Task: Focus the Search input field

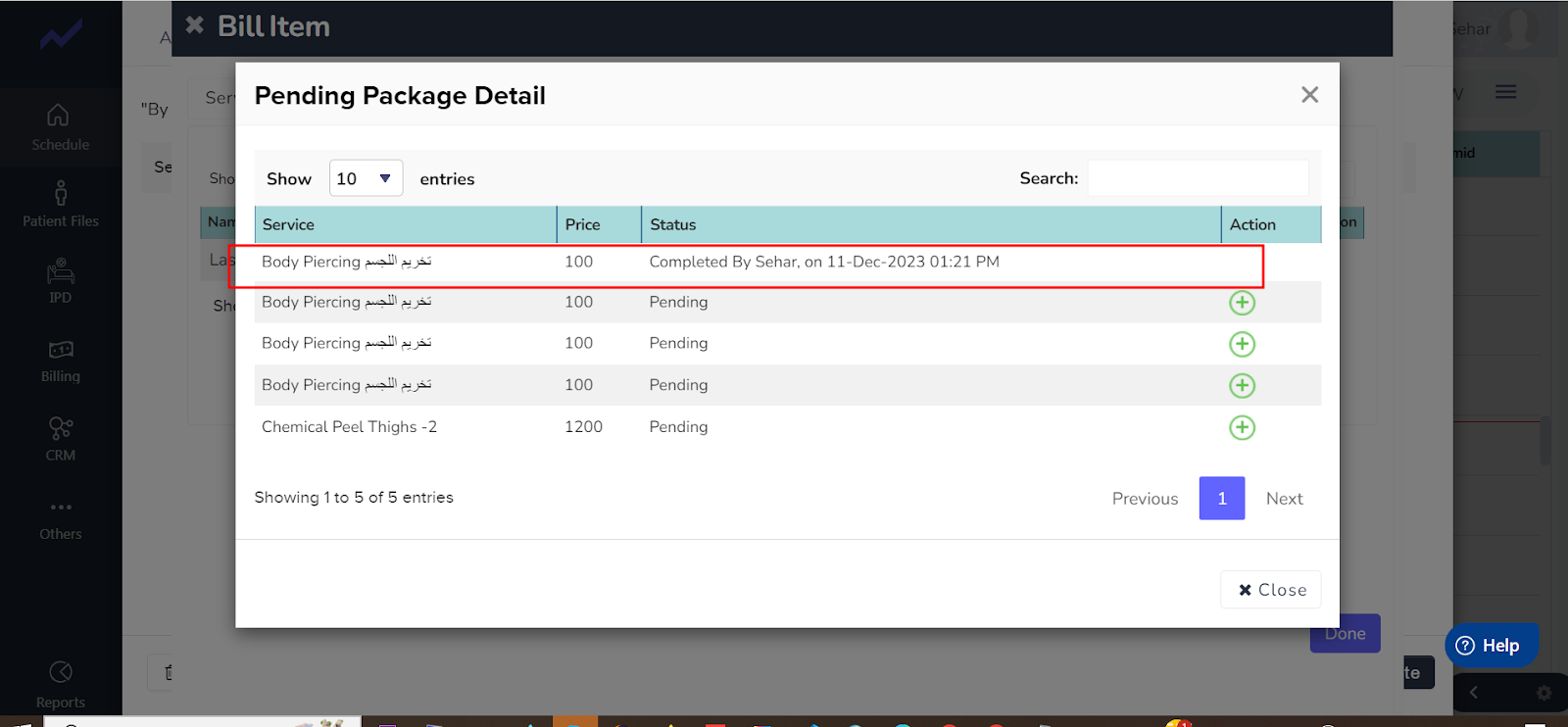Action: coord(1198,178)
